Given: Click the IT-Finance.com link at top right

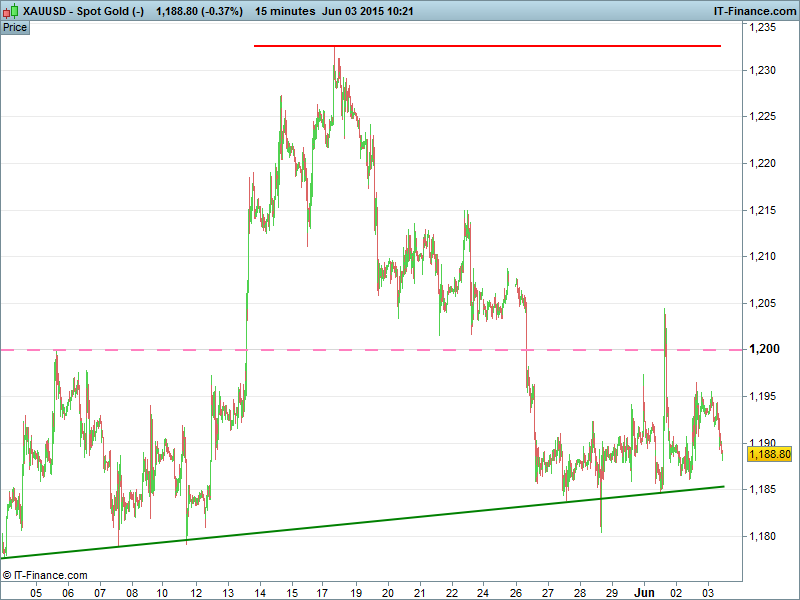Looking at the screenshot, I should click(x=755, y=11).
